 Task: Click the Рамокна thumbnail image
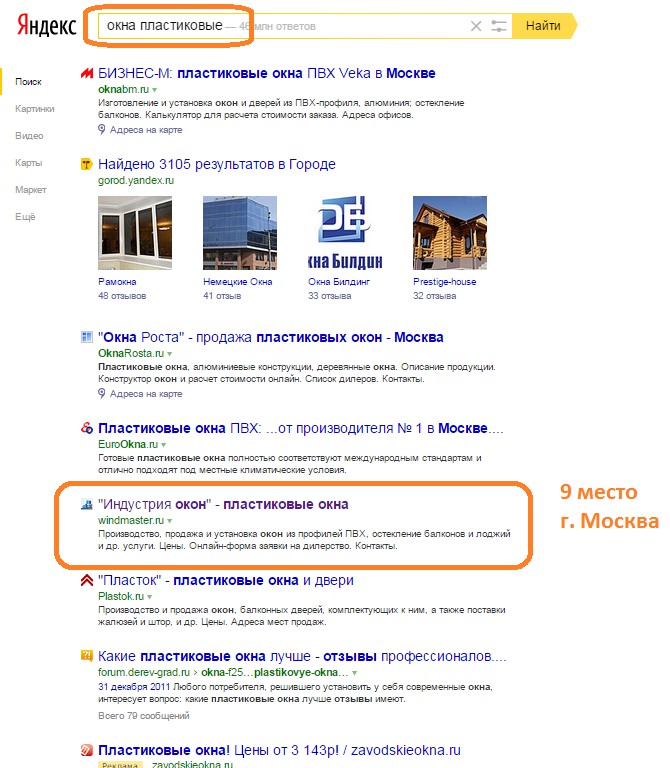135,233
